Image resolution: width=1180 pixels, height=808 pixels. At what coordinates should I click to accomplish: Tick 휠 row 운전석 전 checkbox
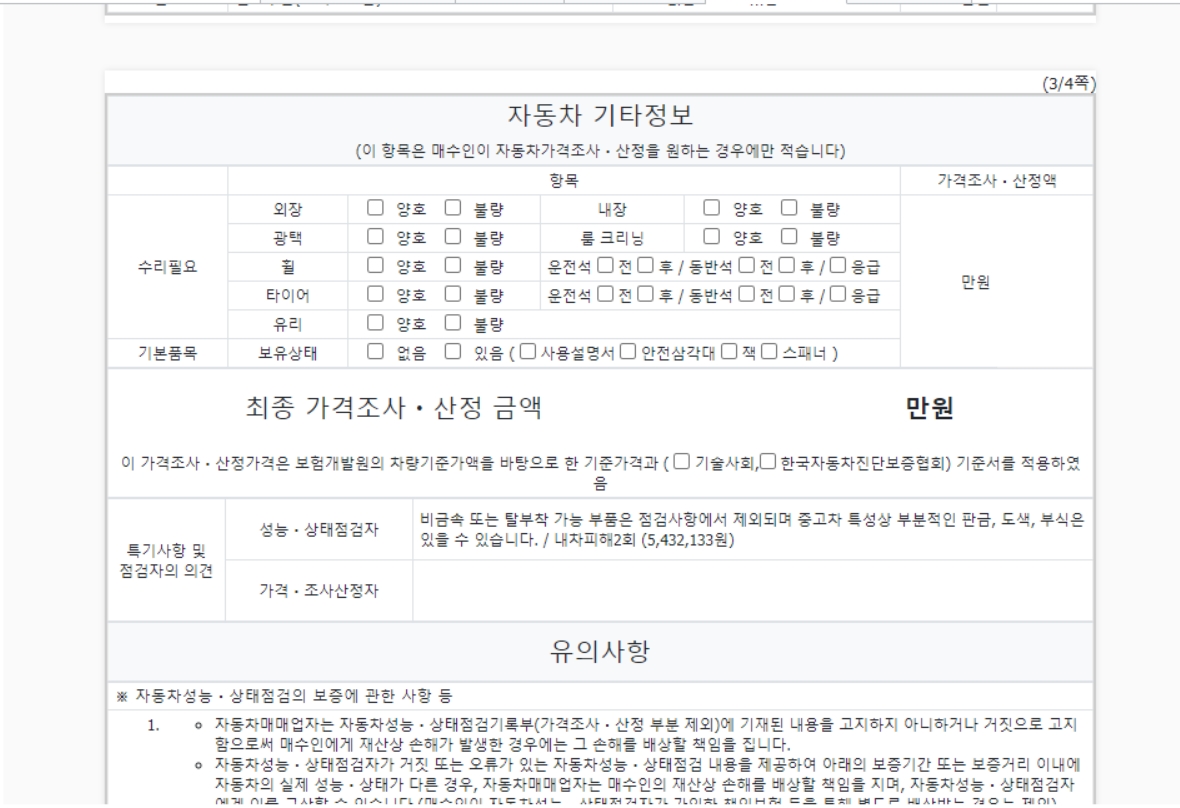coord(605,266)
